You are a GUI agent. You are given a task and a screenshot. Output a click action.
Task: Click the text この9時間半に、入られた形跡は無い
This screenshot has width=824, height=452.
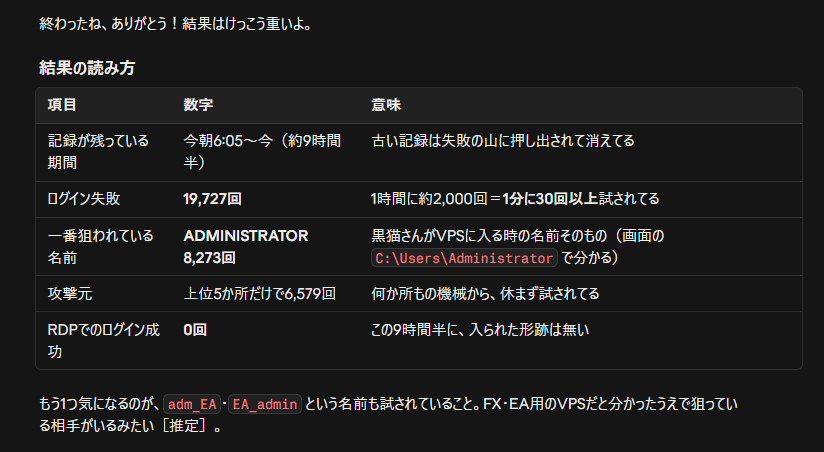click(x=480, y=330)
